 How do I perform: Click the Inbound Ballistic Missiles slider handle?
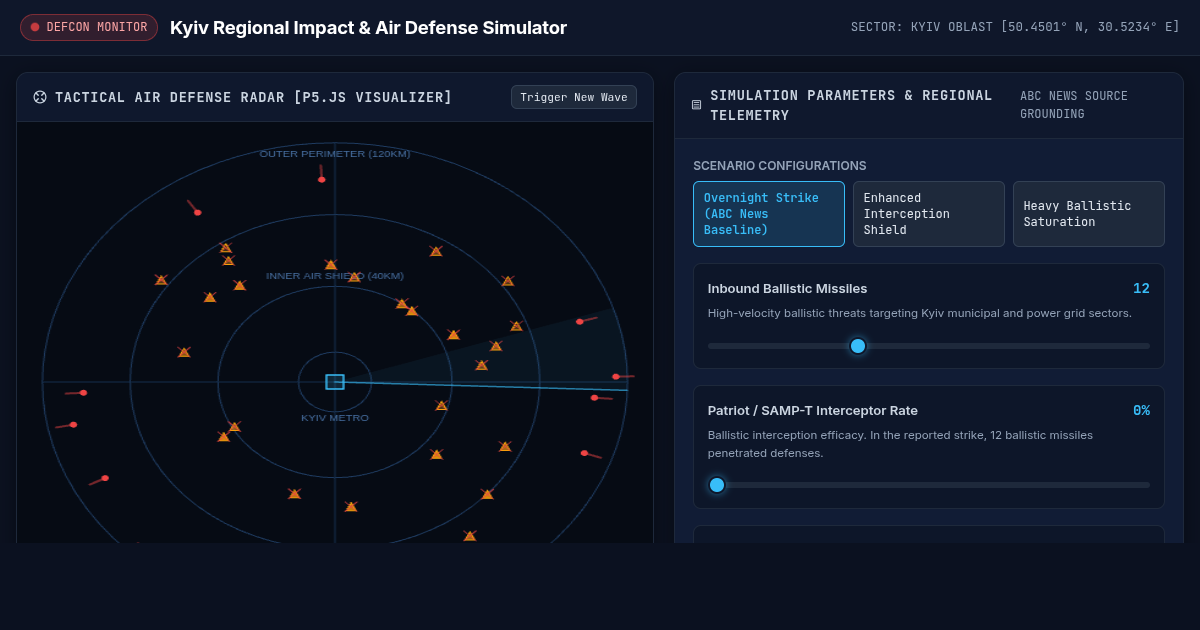[858, 346]
